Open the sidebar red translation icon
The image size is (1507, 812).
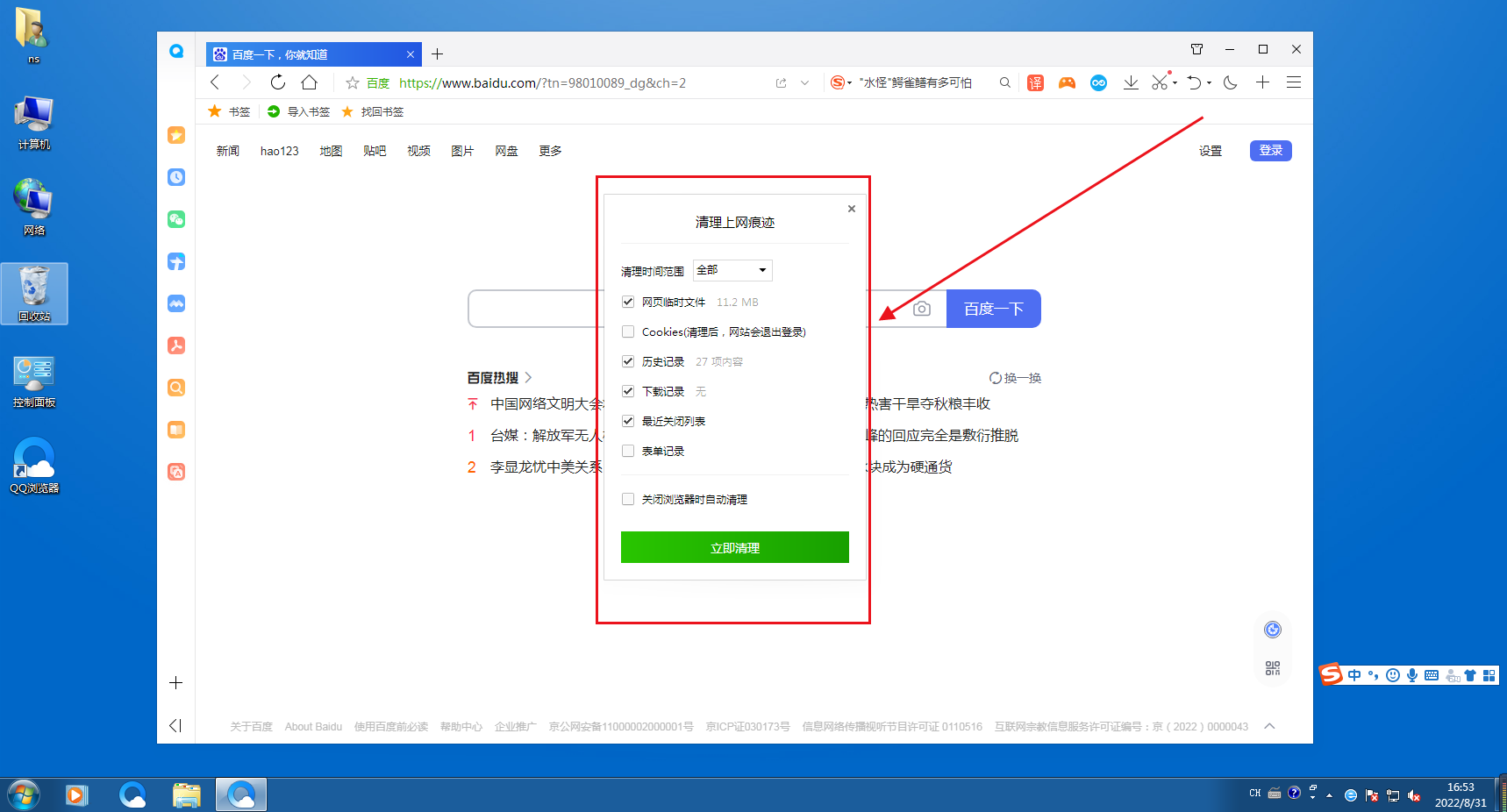coord(176,472)
